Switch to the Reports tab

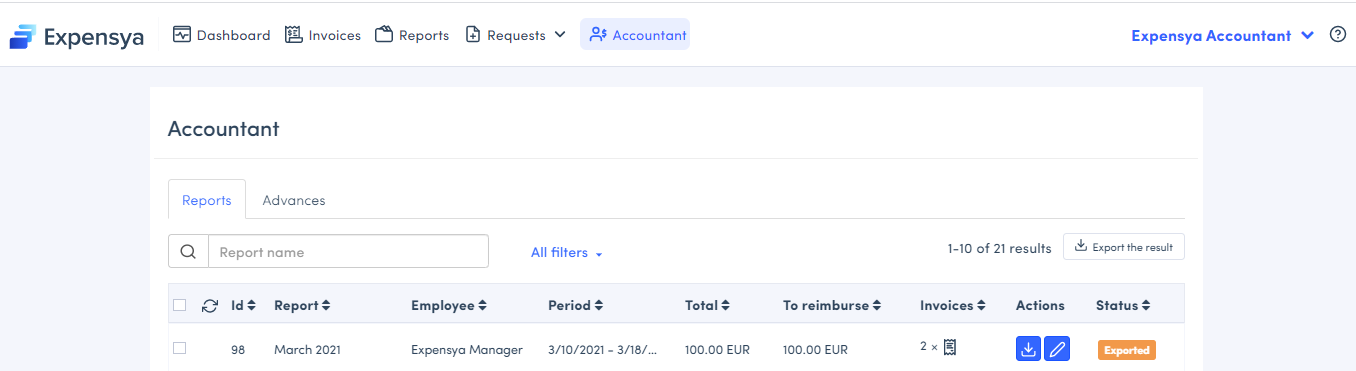click(x=207, y=200)
